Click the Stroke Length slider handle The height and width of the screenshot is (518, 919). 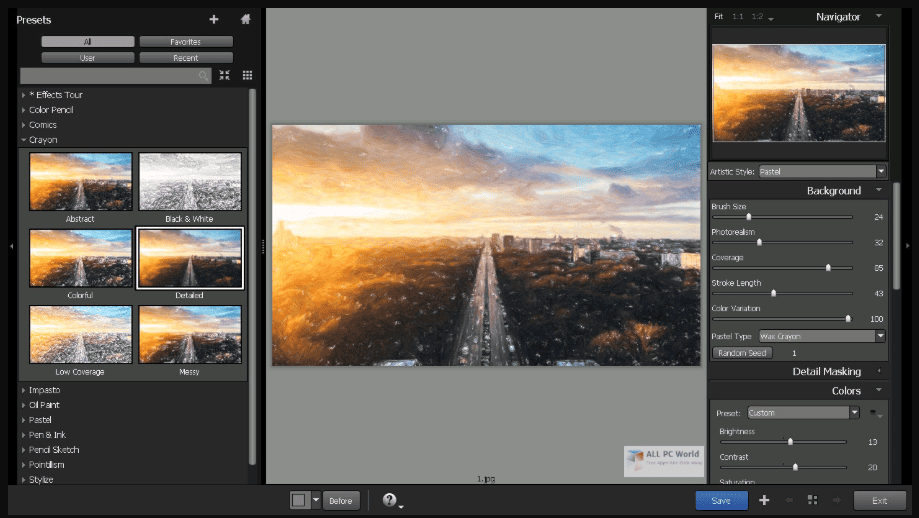pyautogui.click(x=774, y=293)
